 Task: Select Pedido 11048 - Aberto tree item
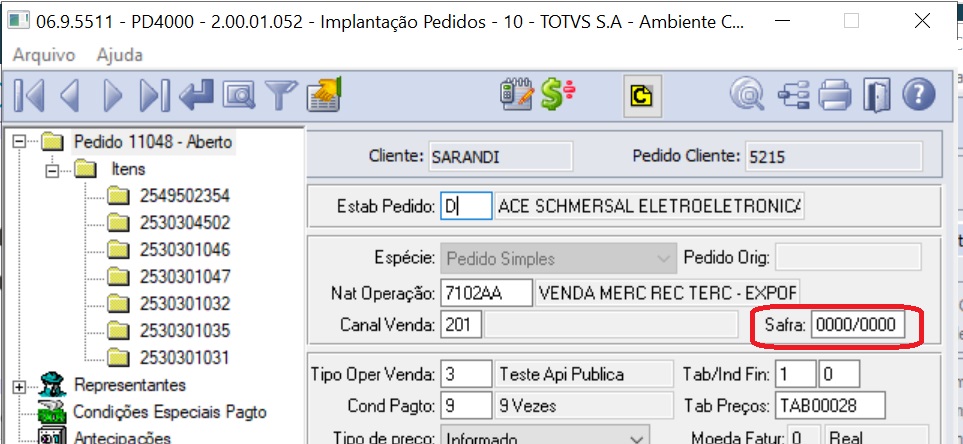click(x=153, y=142)
